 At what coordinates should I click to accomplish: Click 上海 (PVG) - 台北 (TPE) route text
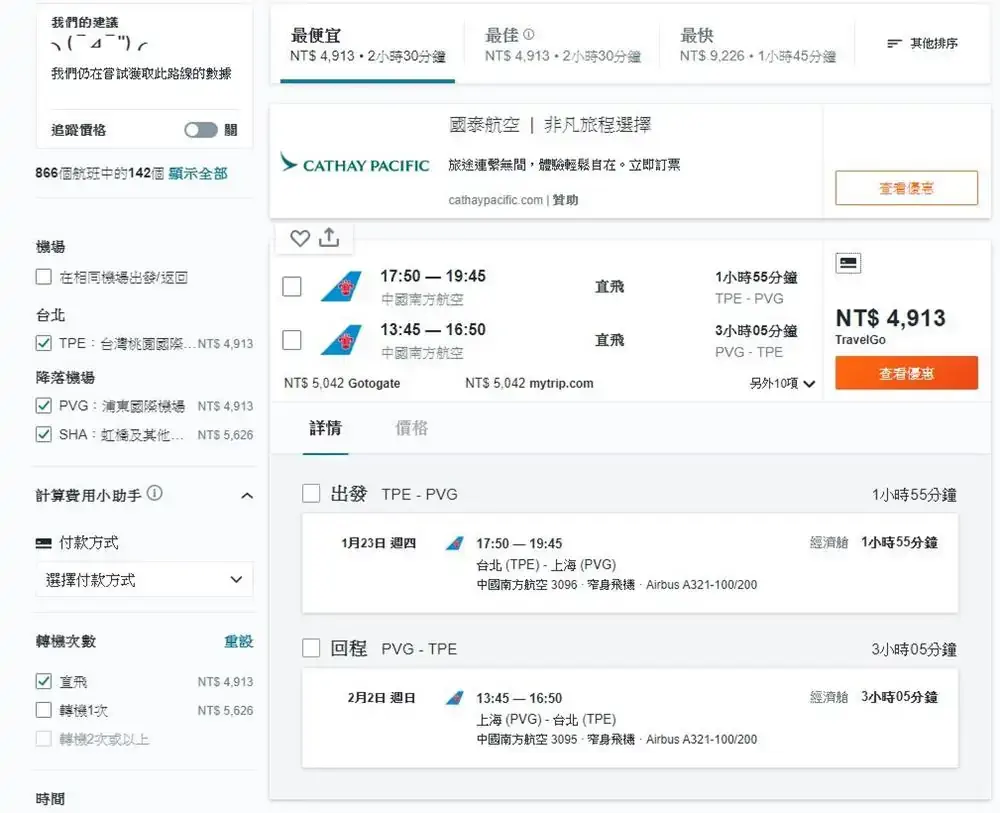(546, 720)
